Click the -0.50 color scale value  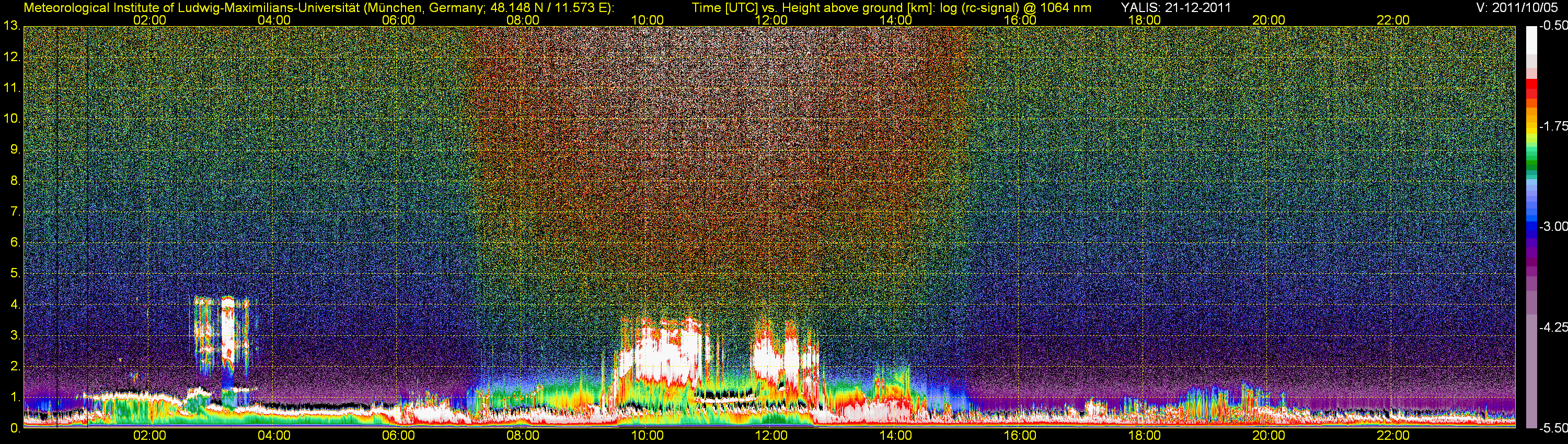tap(1553, 26)
